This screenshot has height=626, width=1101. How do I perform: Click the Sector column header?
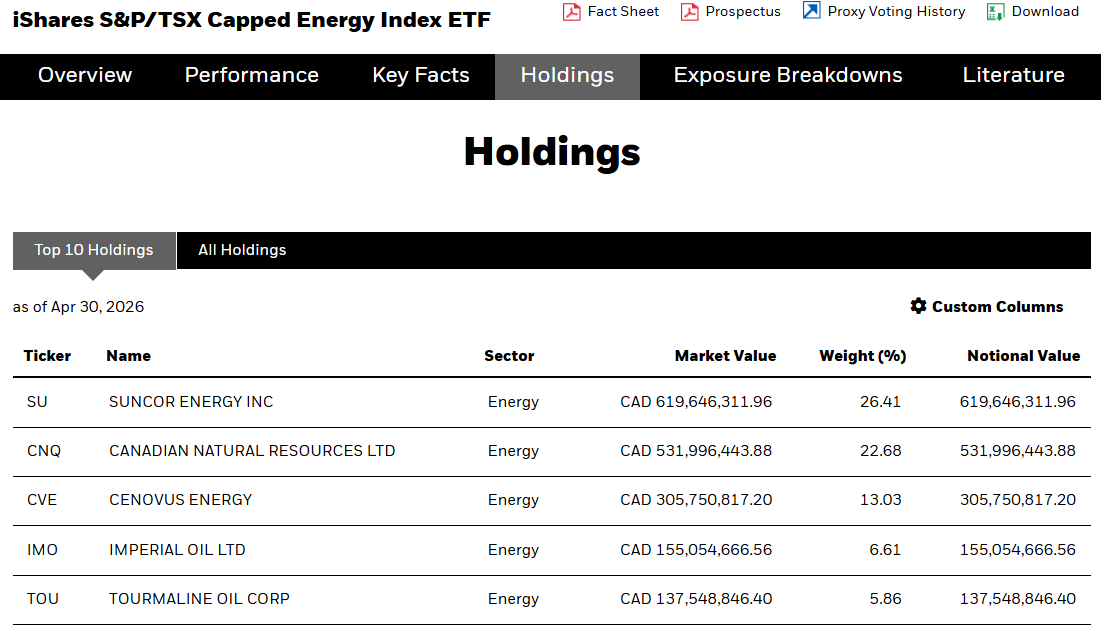point(509,356)
